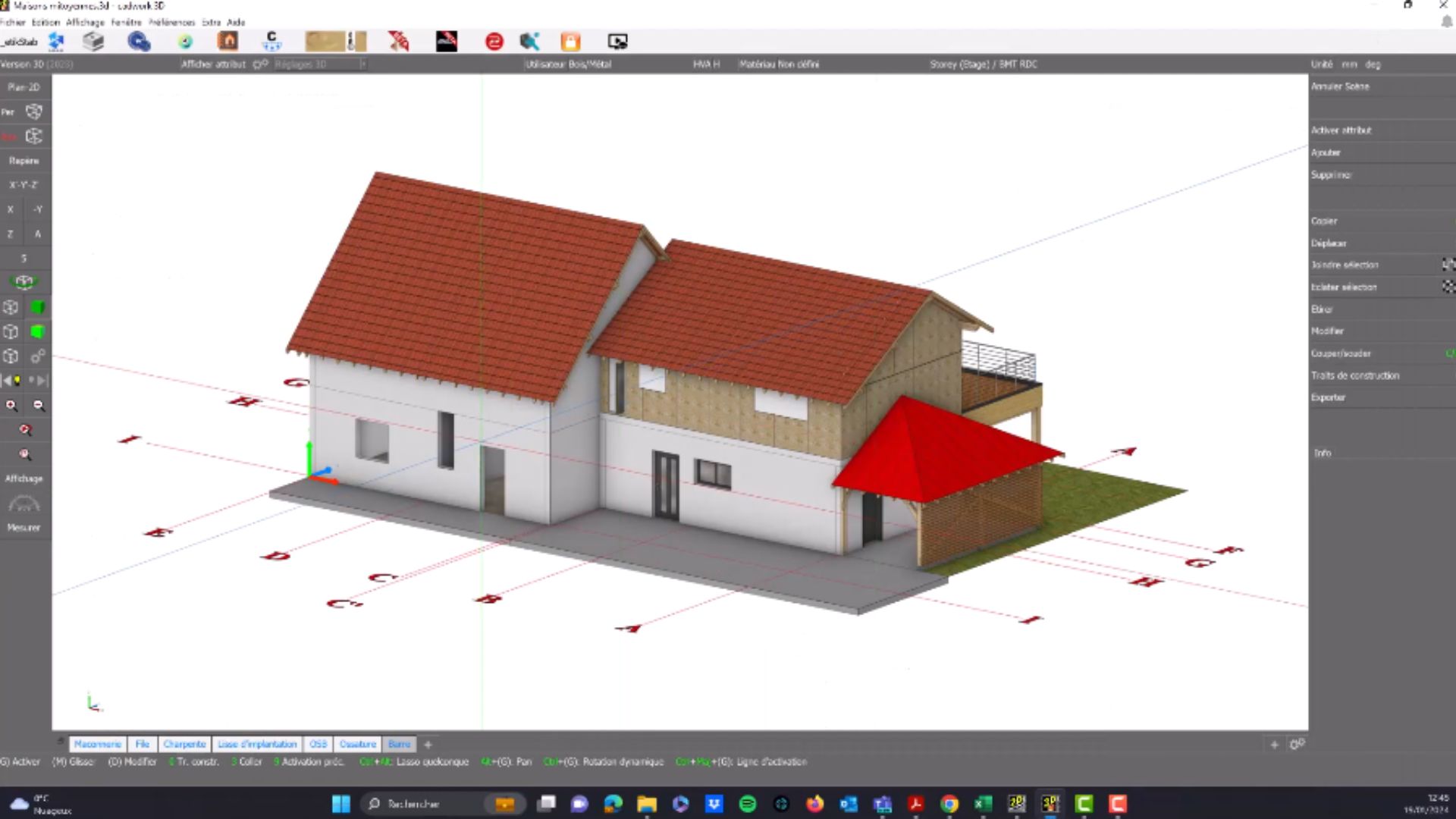
Task: Click the X-Y-Z view button
Action: pyautogui.click(x=24, y=185)
